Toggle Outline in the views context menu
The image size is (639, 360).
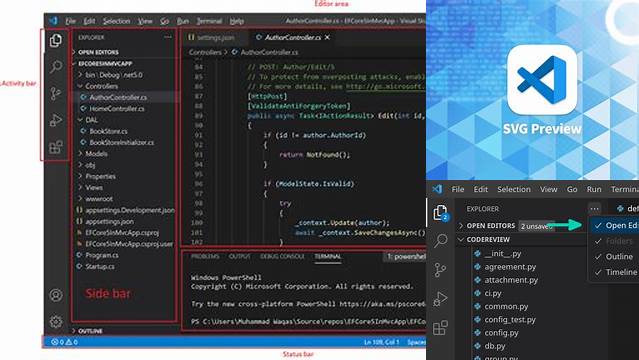tap(615, 256)
